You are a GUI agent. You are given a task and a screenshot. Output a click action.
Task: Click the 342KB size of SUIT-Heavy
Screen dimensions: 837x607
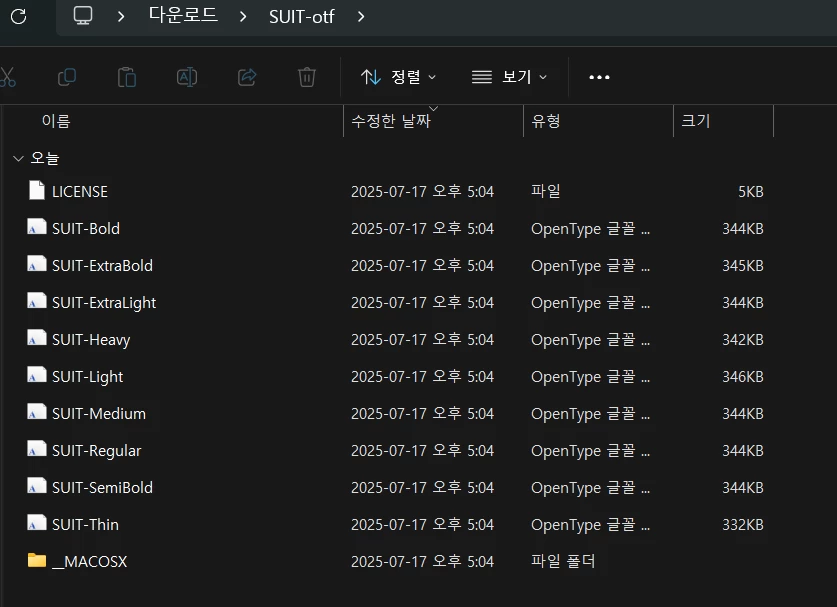pyautogui.click(x=743, y=340)
